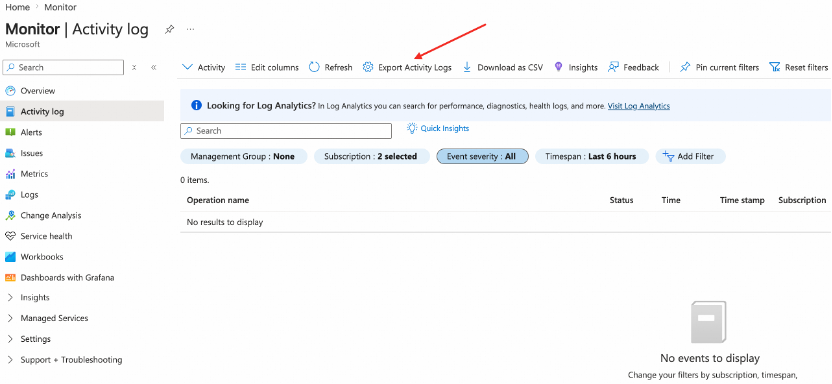832x384 pixels.
Task: Collapse the sidebar with the double chevron
Action: click(153, 67)
